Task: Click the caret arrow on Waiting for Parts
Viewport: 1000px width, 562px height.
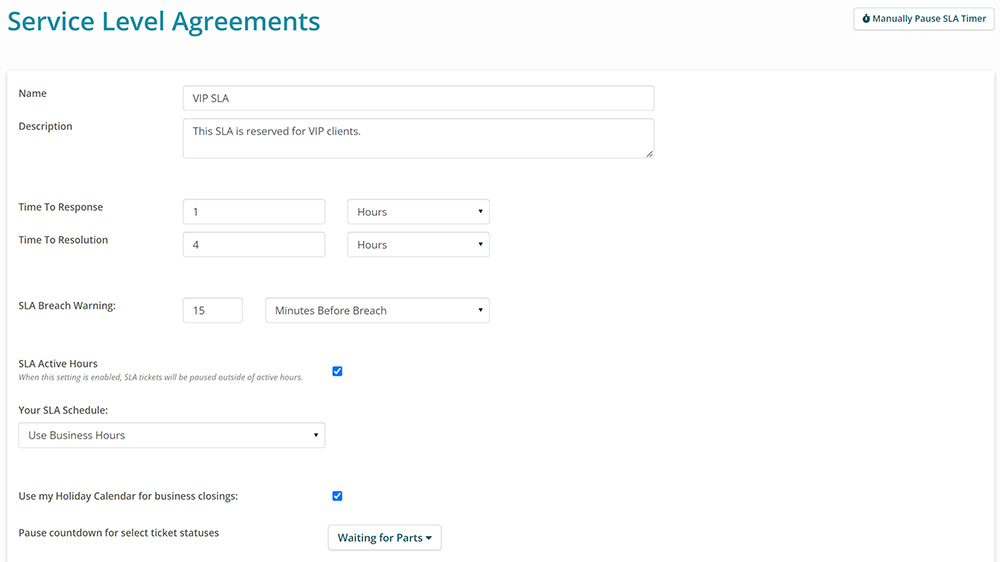Action: [429, 538]
